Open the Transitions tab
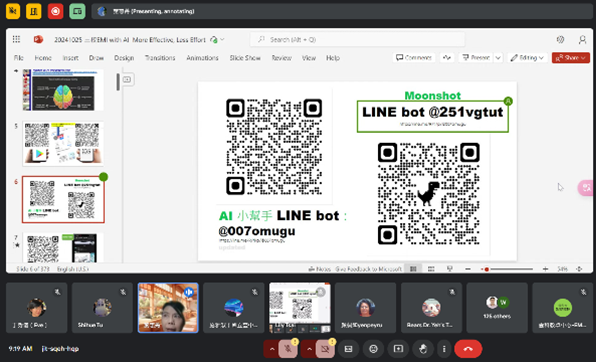This screenshot has height=362, width=596. point(160,58)
